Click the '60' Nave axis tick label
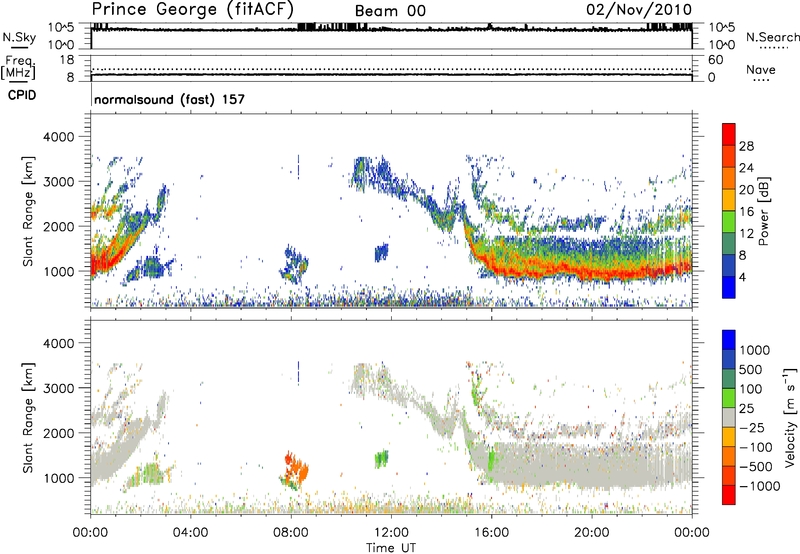 (x=716, y=60)
